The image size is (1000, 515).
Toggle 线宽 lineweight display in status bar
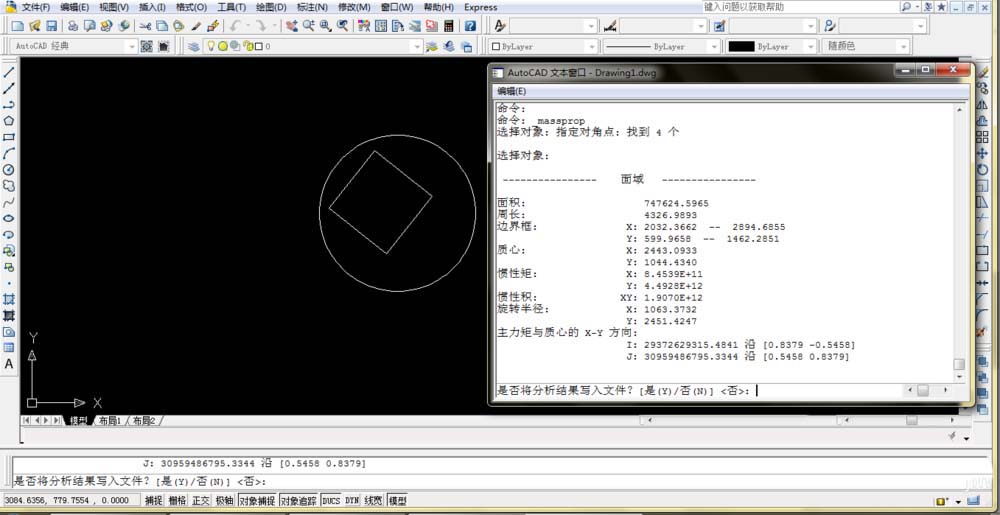click(x=373, y=501)
